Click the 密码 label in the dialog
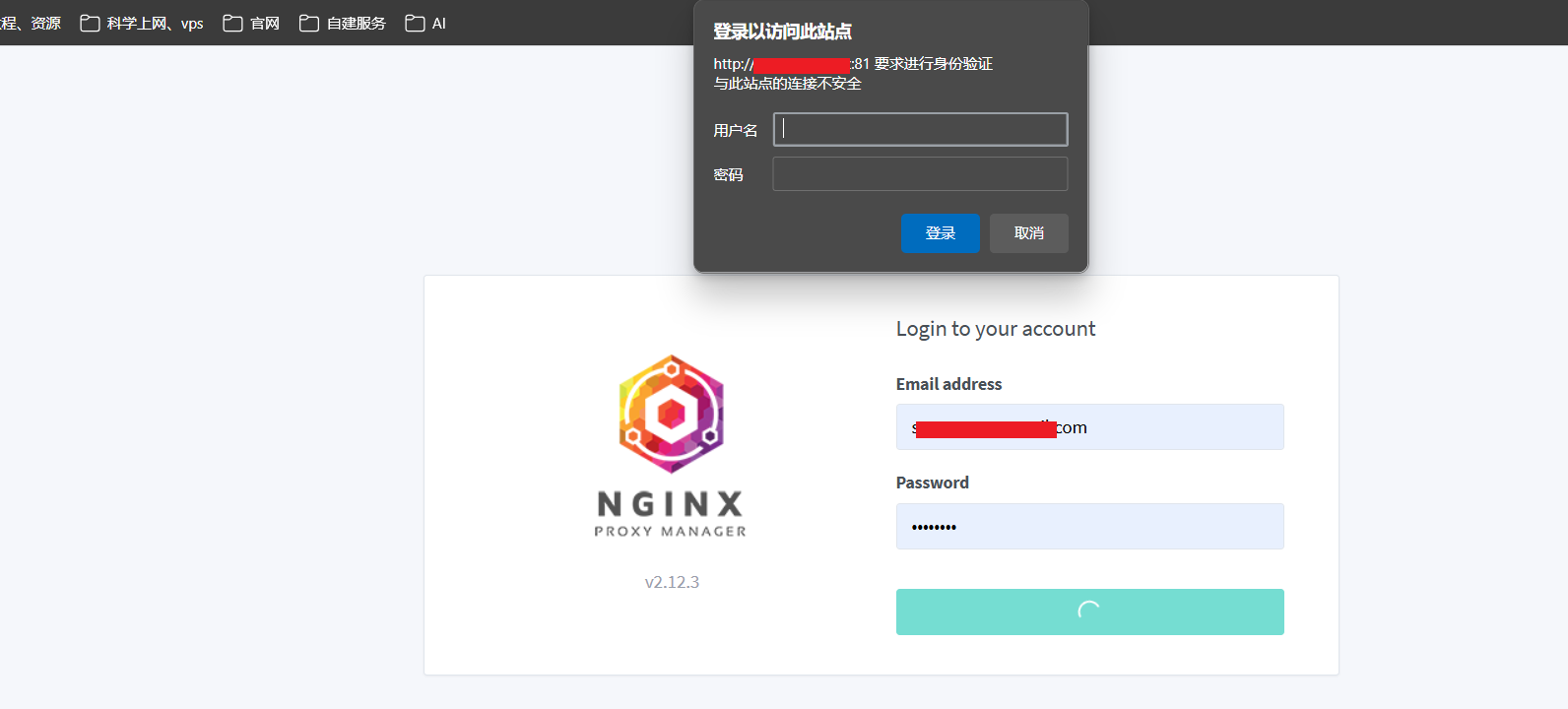Screen dimensions: 1568x709 point(728,174)
